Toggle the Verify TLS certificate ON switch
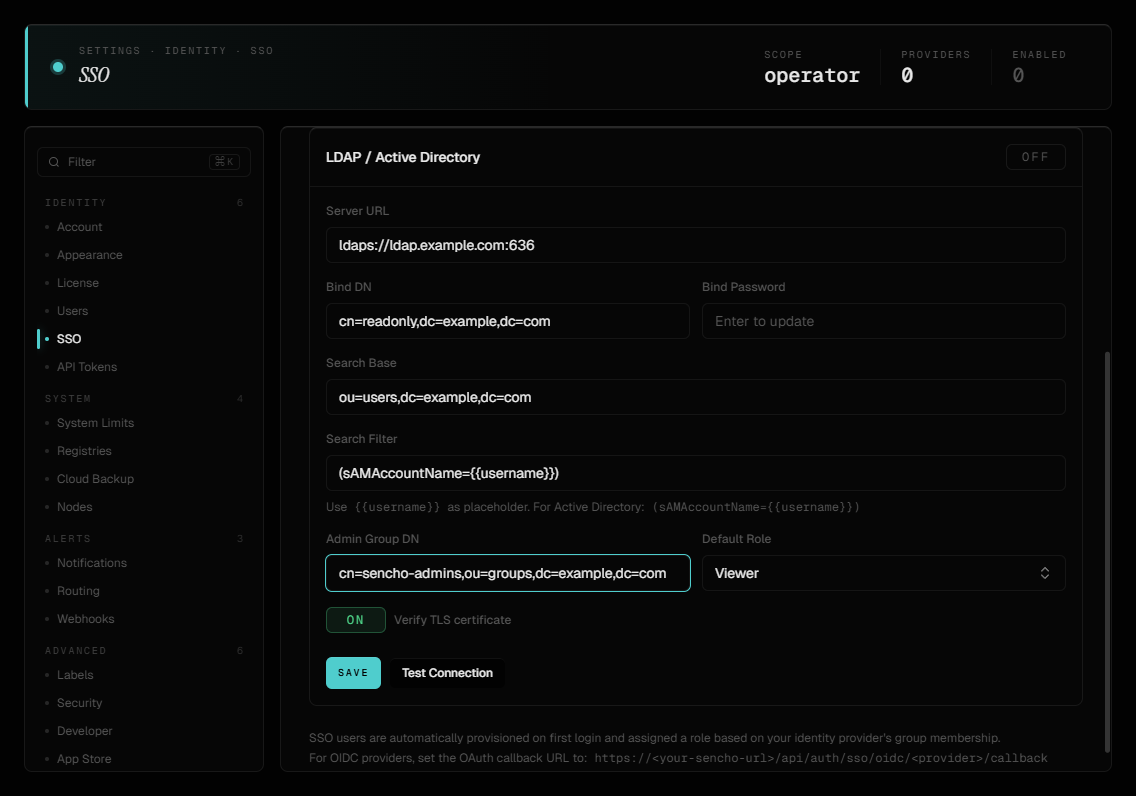Image resolution: width=1136 pixels, height=796 pixels. 356,620
